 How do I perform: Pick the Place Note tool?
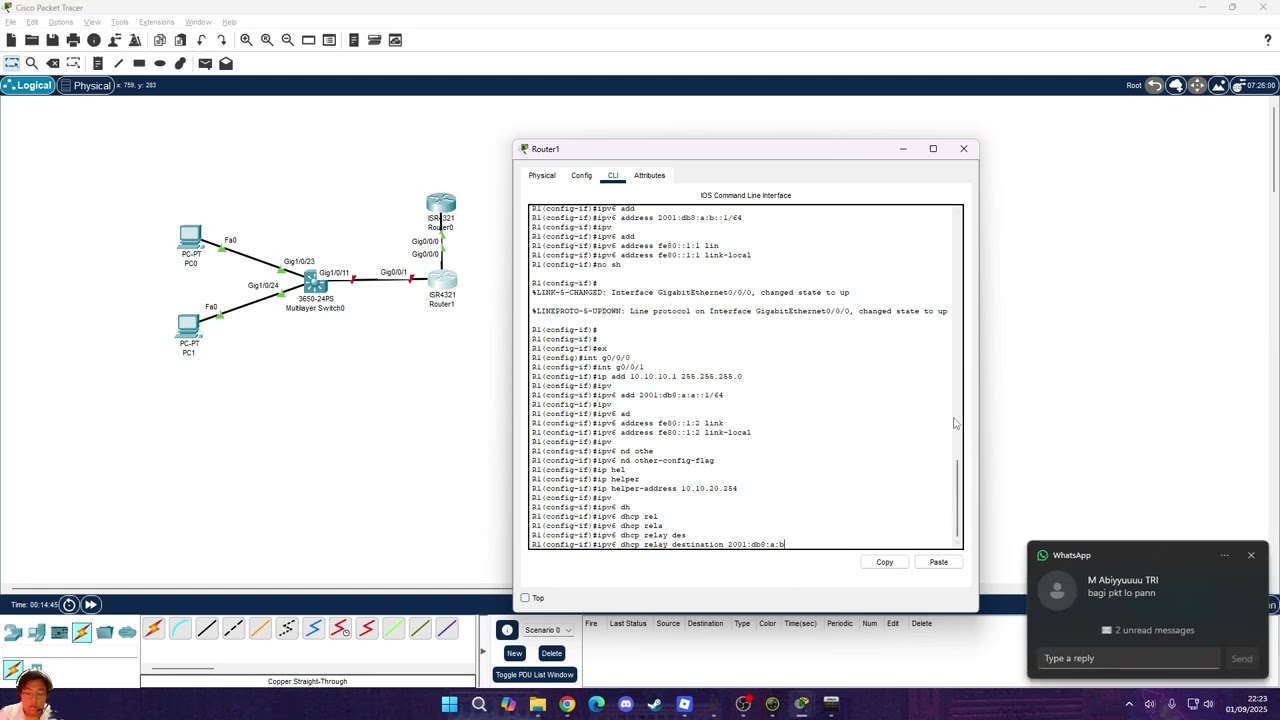coord(98,63)
